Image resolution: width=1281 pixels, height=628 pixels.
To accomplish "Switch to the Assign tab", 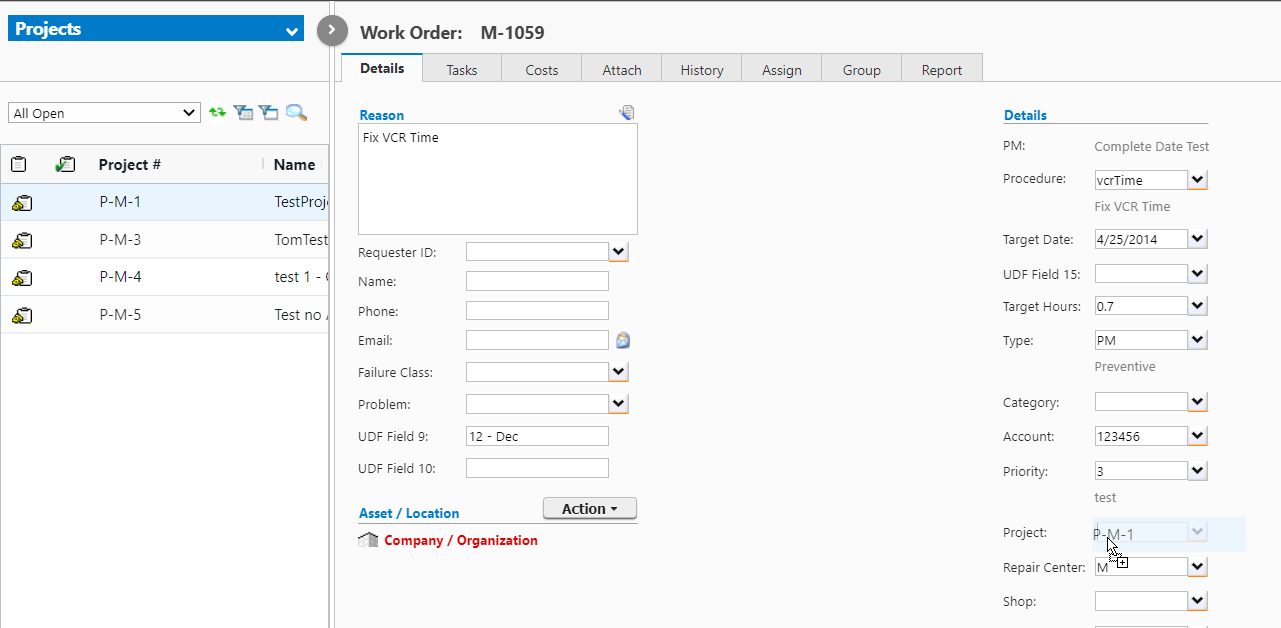I will coord(782,69).
